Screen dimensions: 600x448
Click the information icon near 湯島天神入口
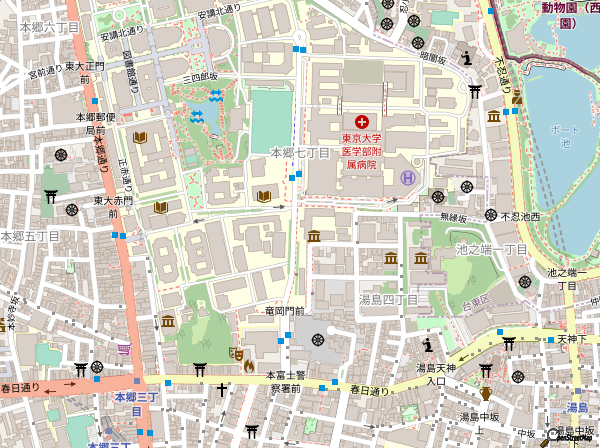click(429, 346)
